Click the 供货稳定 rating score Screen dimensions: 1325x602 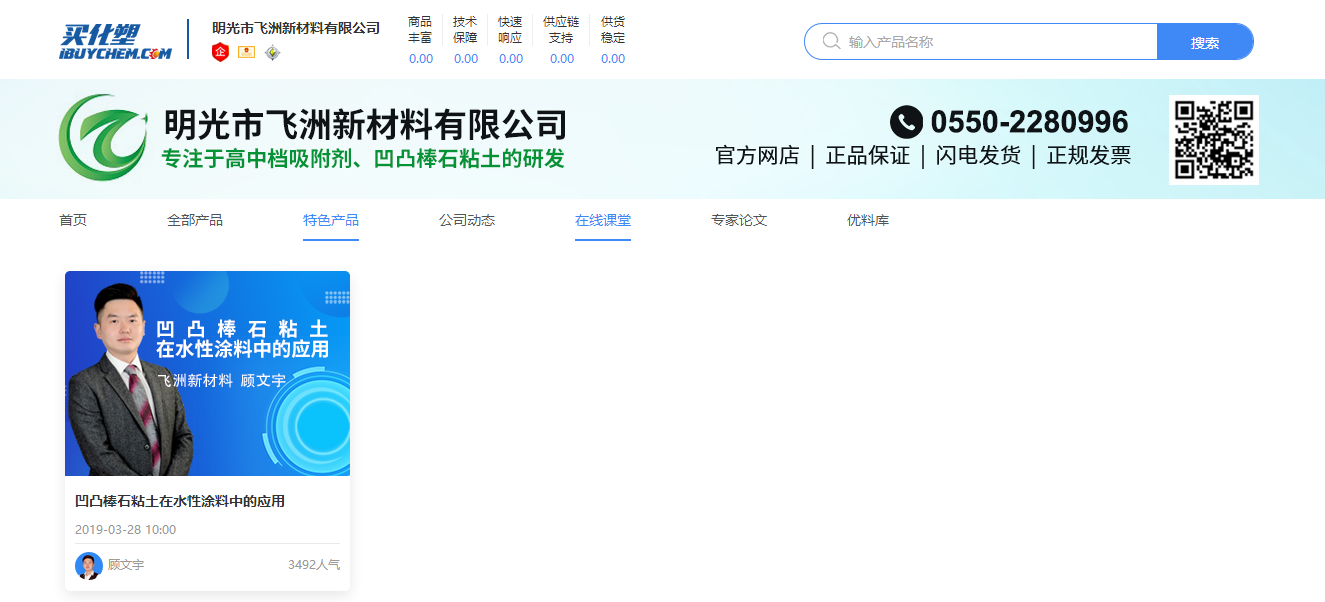pyautogui.click(x=613, y=59)
